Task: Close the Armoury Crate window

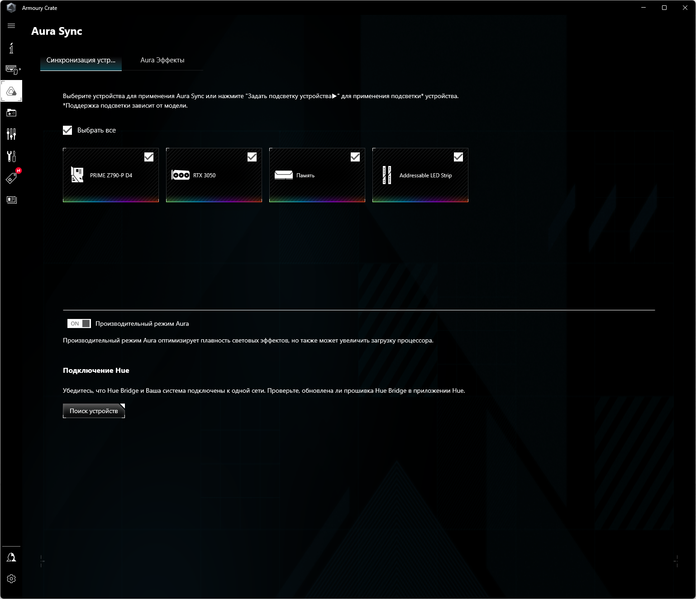Action: pos(685,8)
